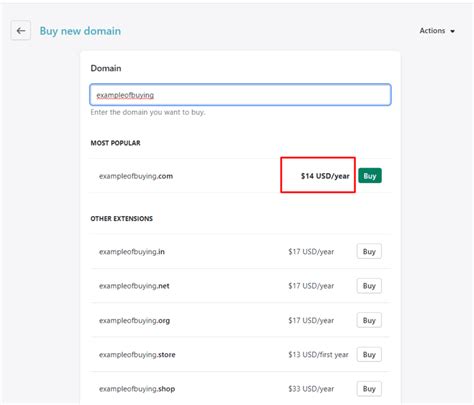Buy the exampleofbuying.in domain
Viewport: 474px width, 405px height.
pyautogui.click(x=369, y=251)
